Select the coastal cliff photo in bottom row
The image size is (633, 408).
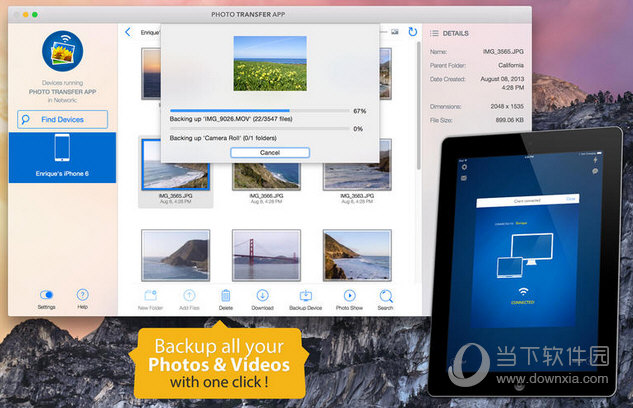(x=357, y=255)
